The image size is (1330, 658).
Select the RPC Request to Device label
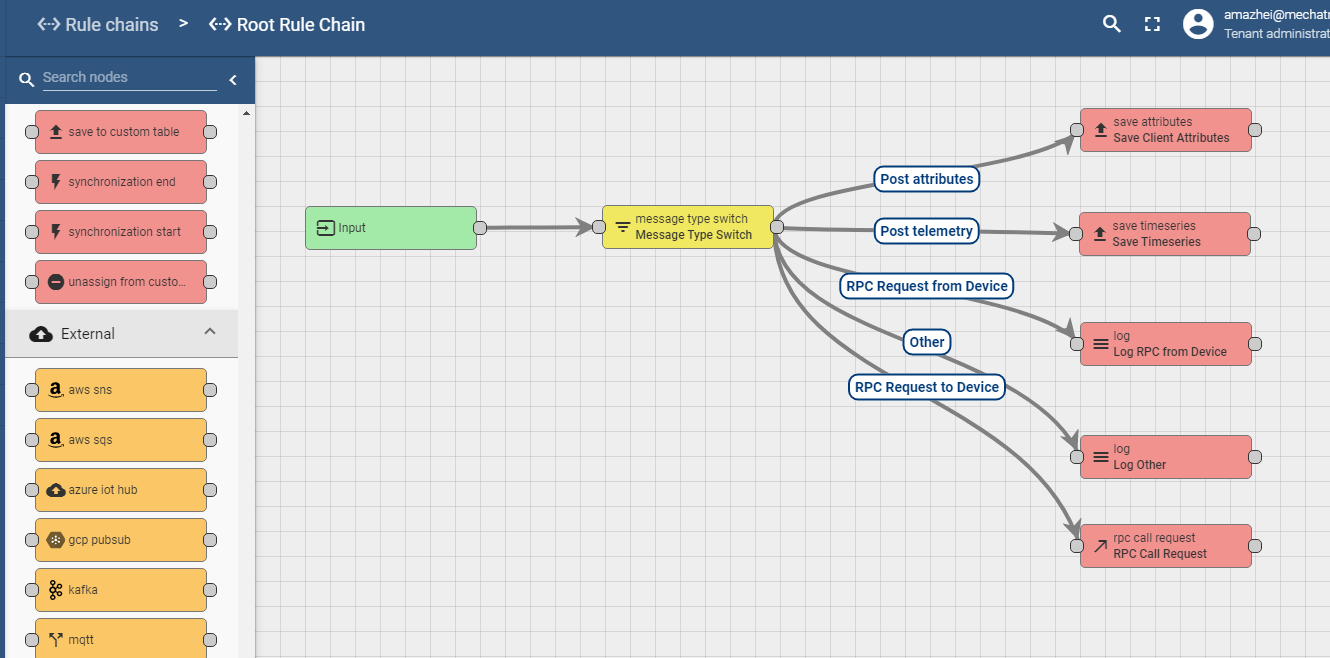tap(926, 387)
